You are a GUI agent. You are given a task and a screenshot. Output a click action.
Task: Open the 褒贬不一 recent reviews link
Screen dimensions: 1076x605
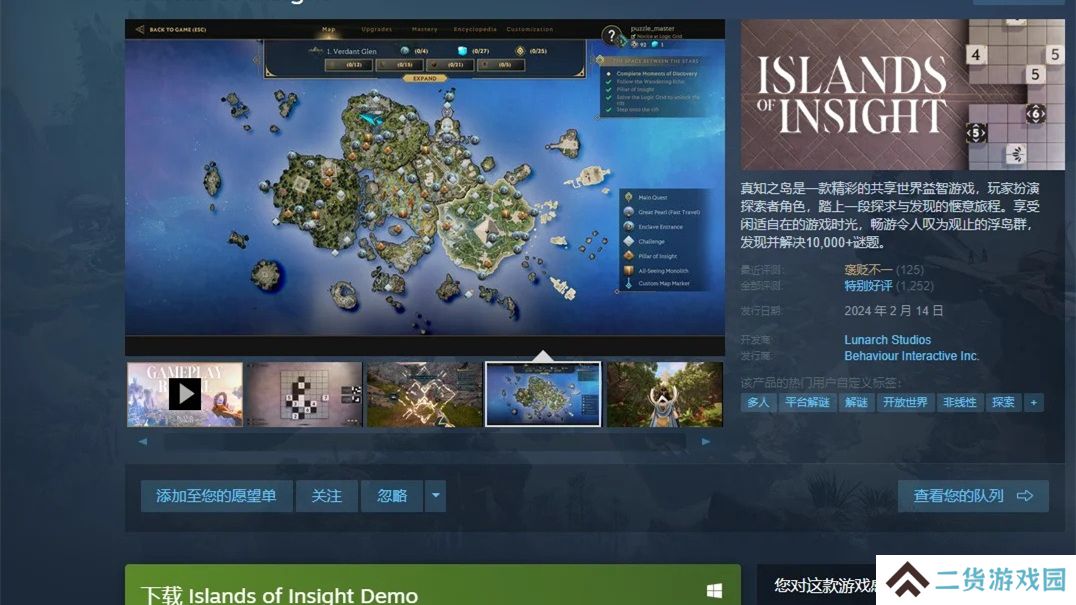pos(868,270)
